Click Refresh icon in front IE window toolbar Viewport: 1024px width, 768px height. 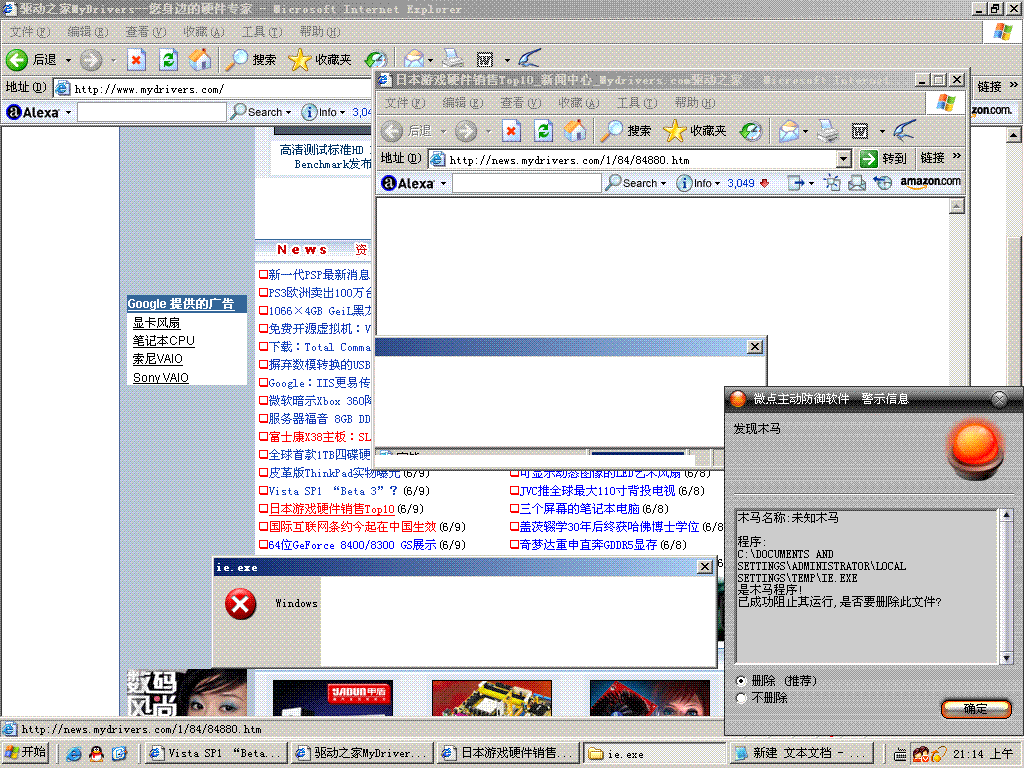(543, 131)
